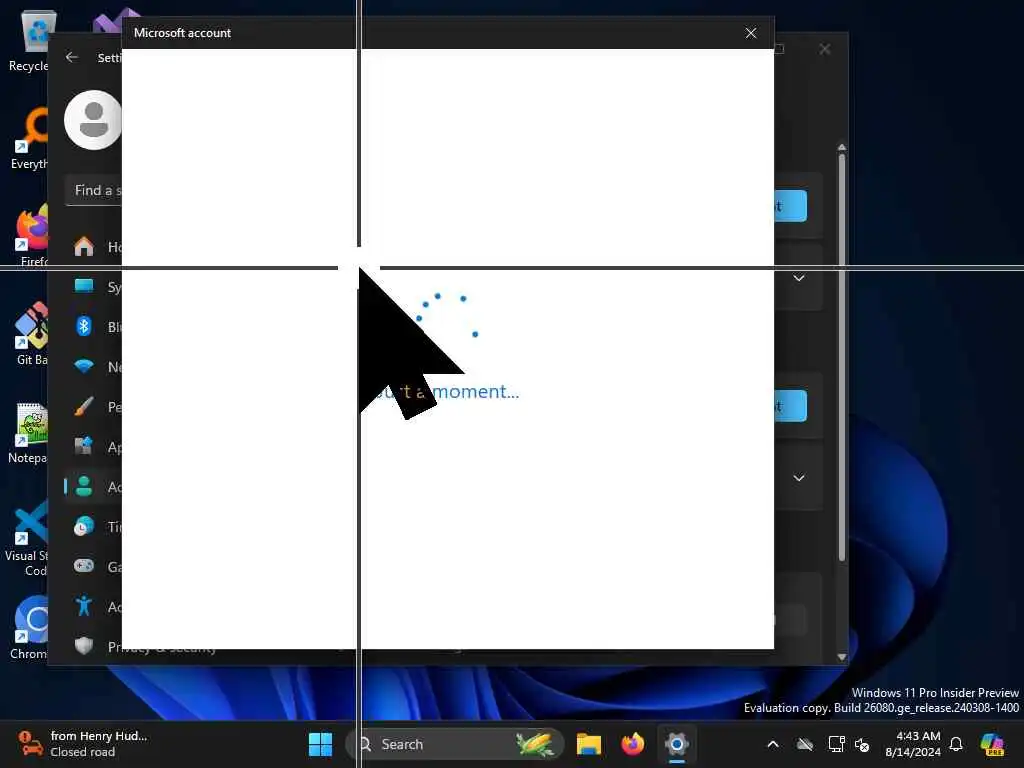Viewport: 1024px width, 768px height.
Task: Open clock and date 4:43 AM
Action: tap(912, 744)
